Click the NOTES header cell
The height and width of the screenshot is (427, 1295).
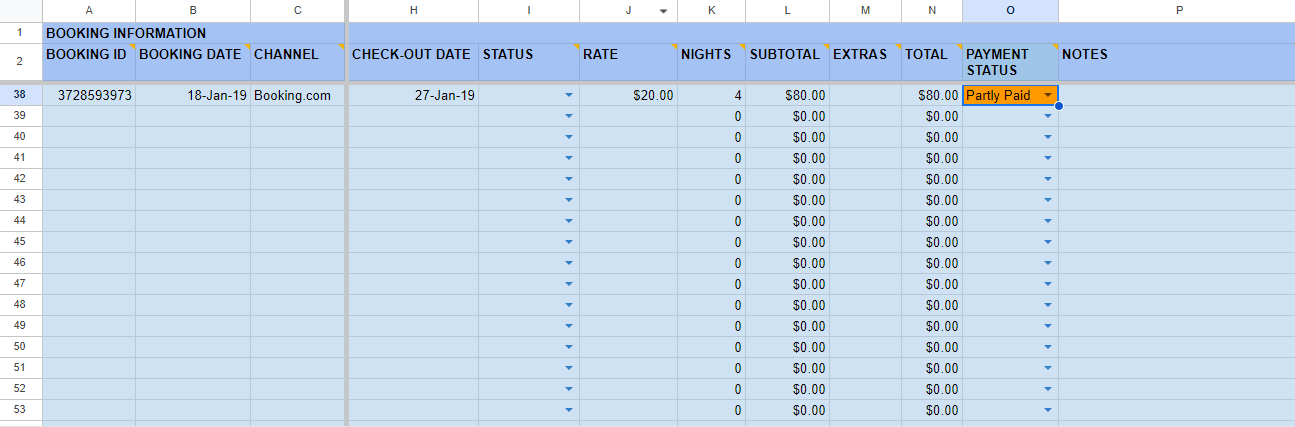click(1177, 62)
